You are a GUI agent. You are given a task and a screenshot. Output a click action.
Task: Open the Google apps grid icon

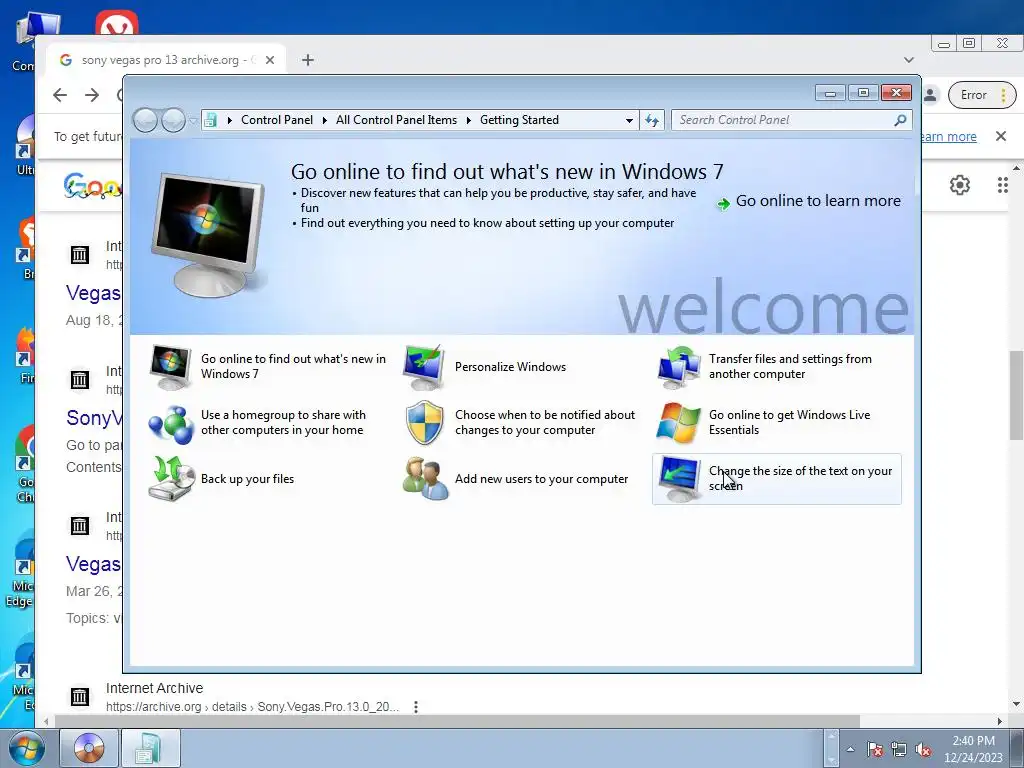1002,185
